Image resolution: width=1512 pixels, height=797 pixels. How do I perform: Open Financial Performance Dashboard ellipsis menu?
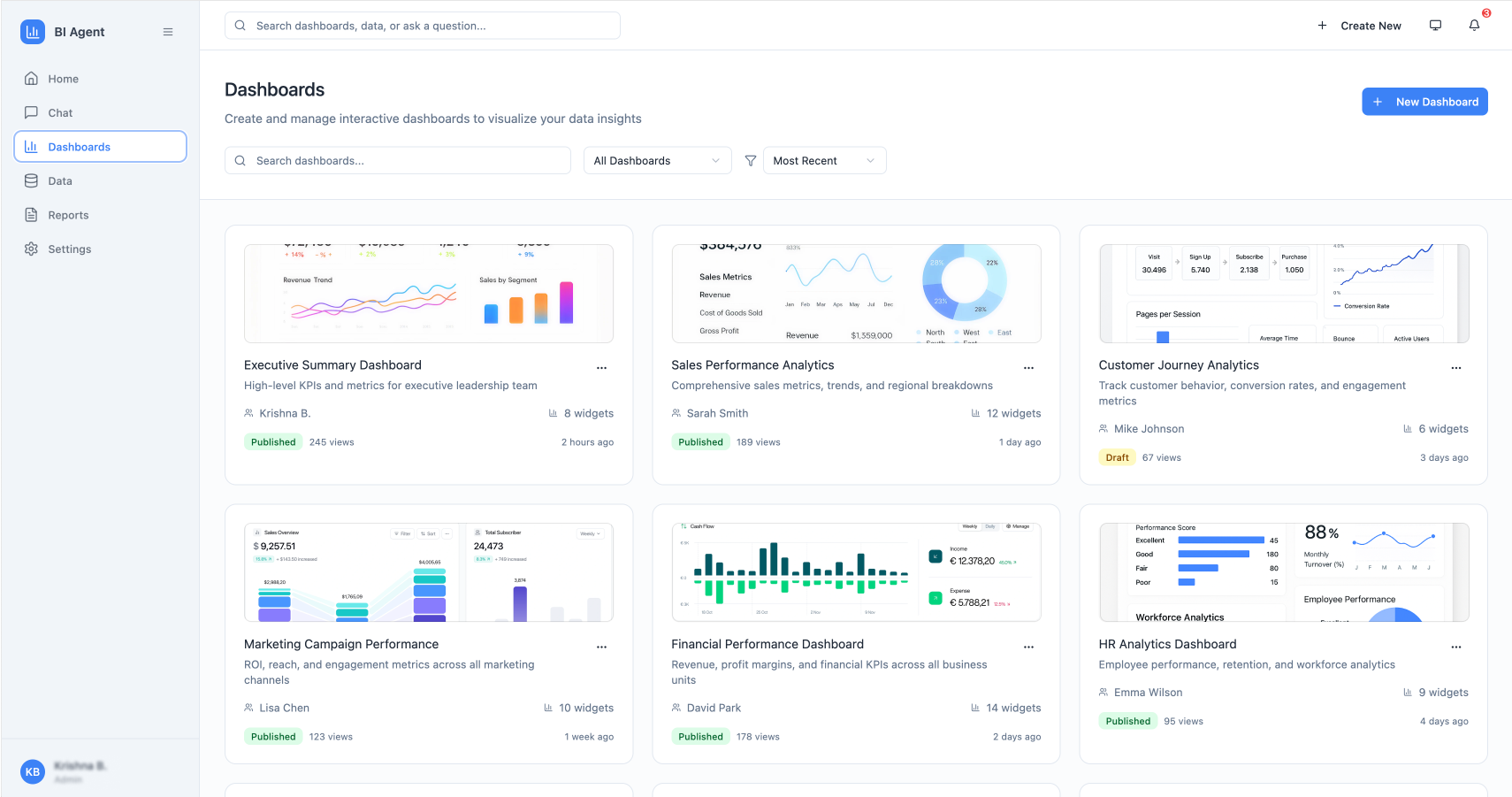[1028, 647]
